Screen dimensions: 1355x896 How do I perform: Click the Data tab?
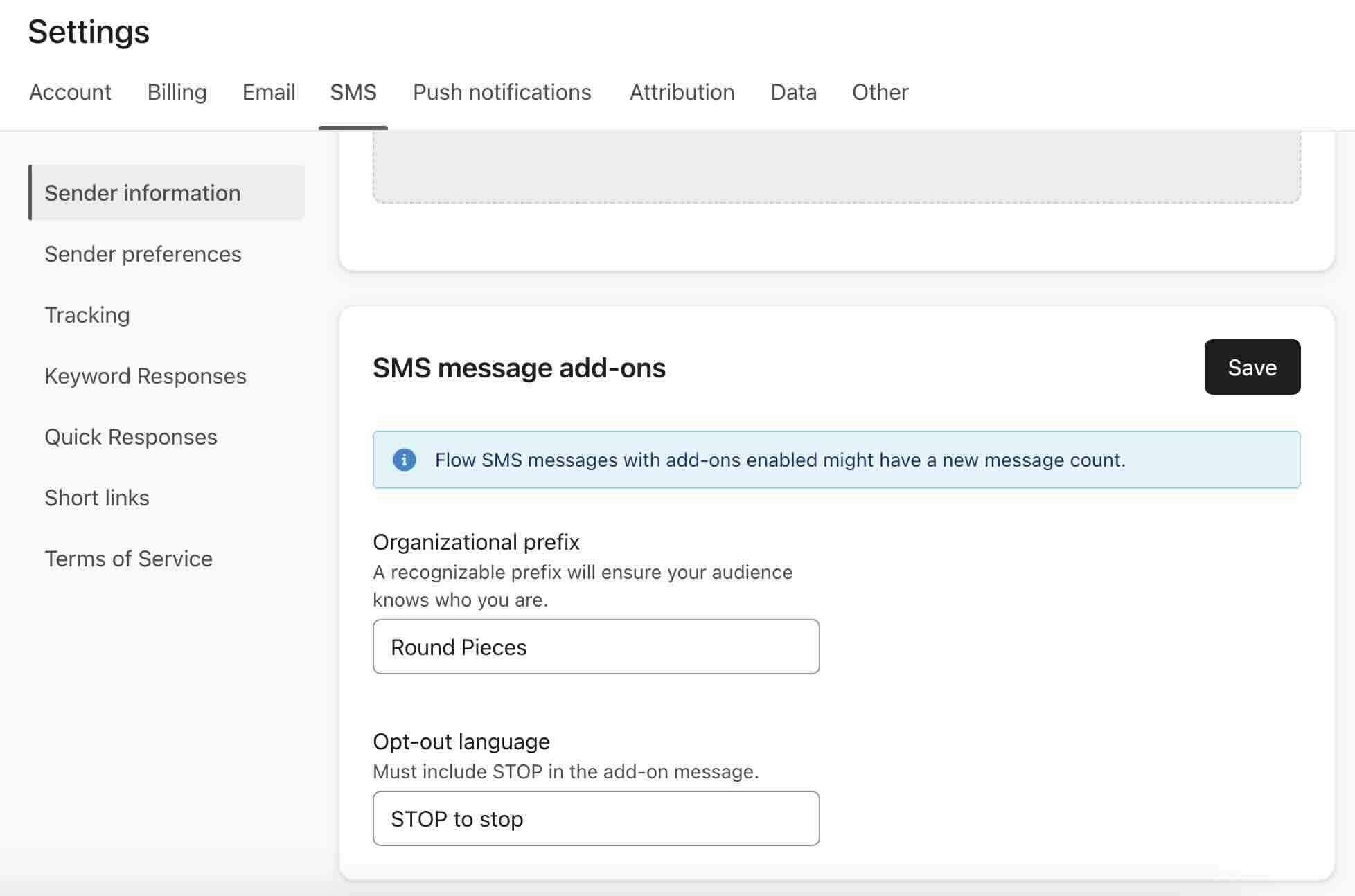(x=793, y=92)
